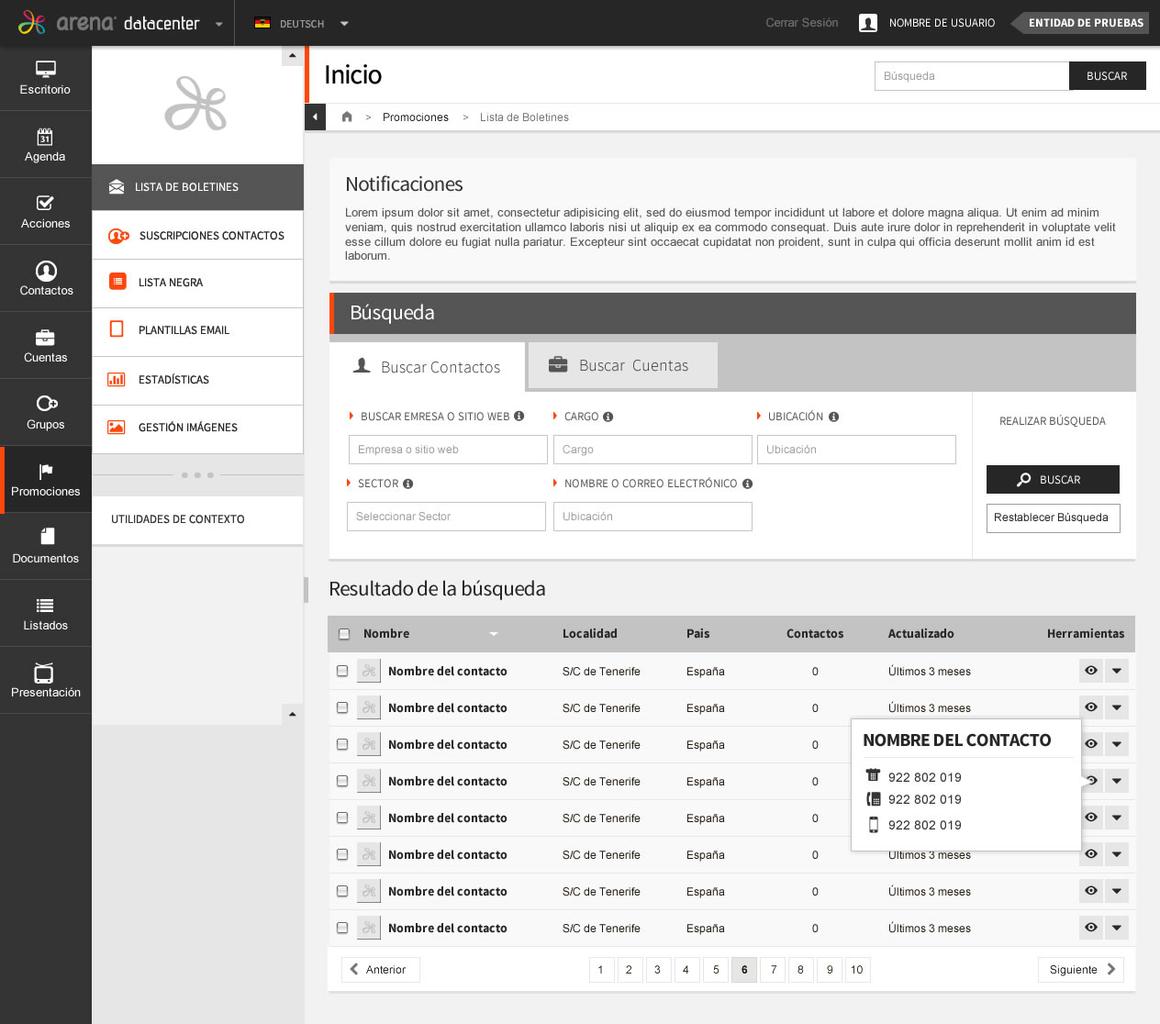This screenshot has height=1024, width=1160.
Task: Switch to Buscar Cuentas tab
Action: [x=622, y=366]
